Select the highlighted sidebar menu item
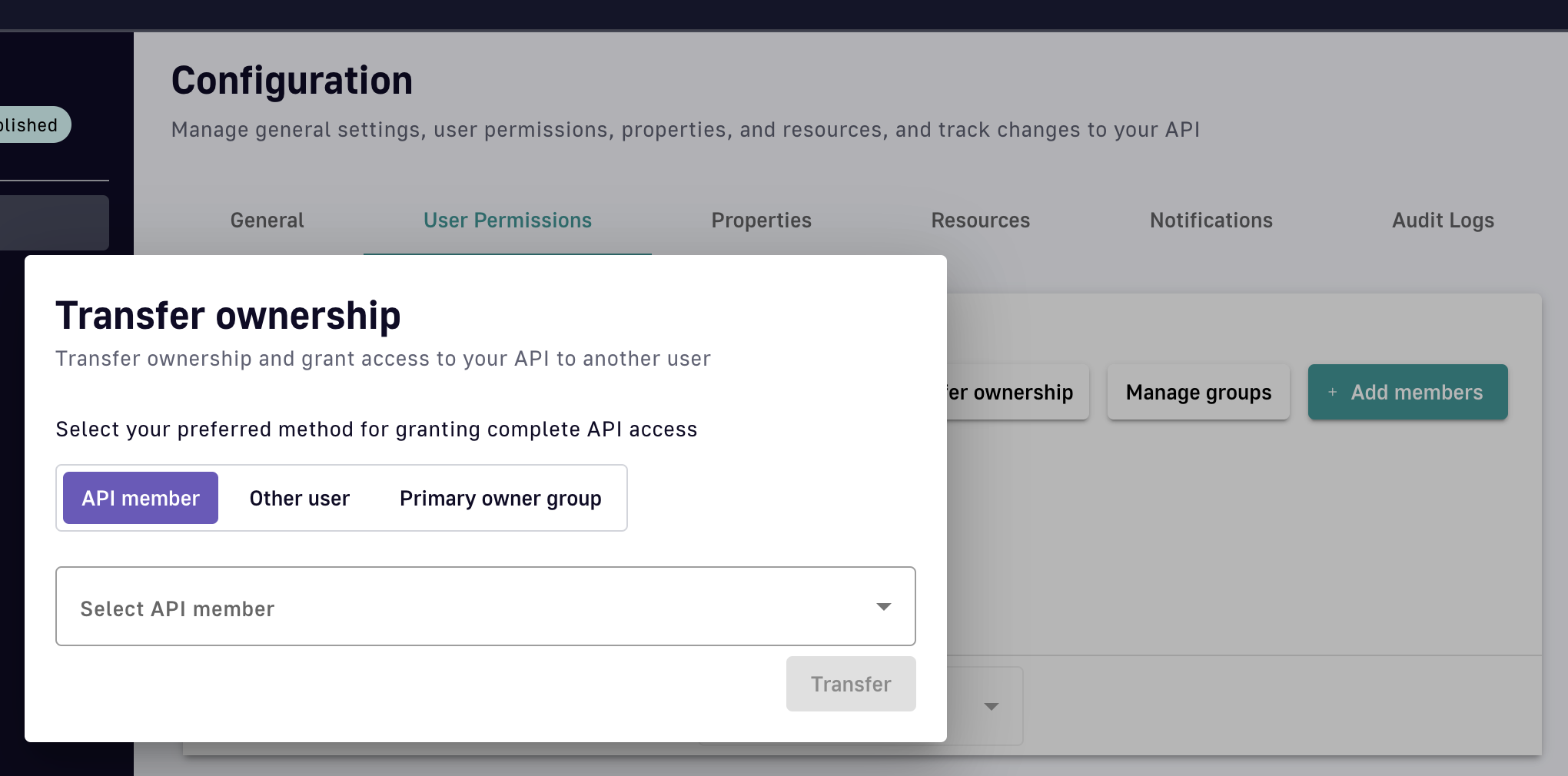 coord(54,223)
